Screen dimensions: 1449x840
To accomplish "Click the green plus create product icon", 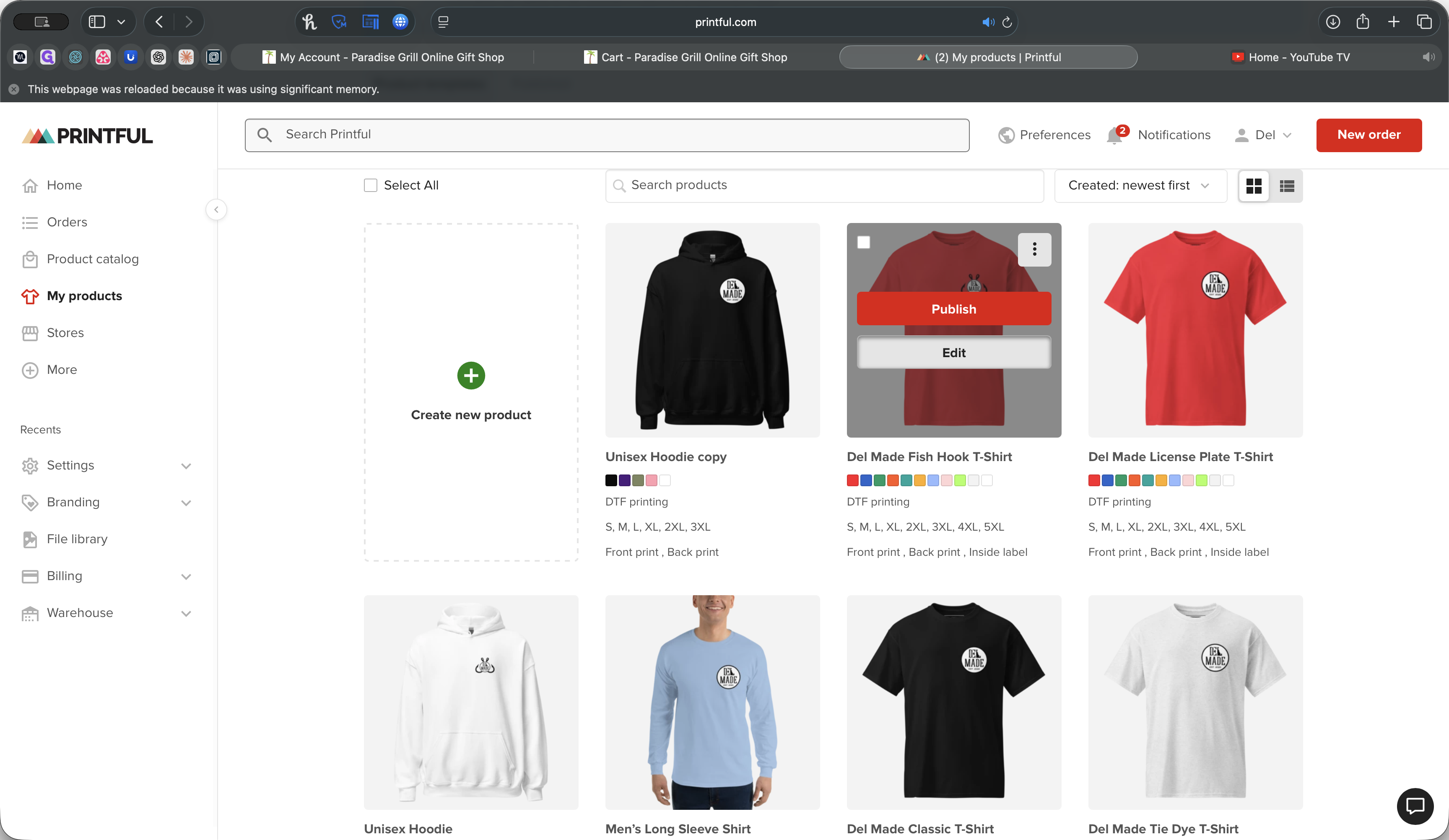I will click(471, 376).
